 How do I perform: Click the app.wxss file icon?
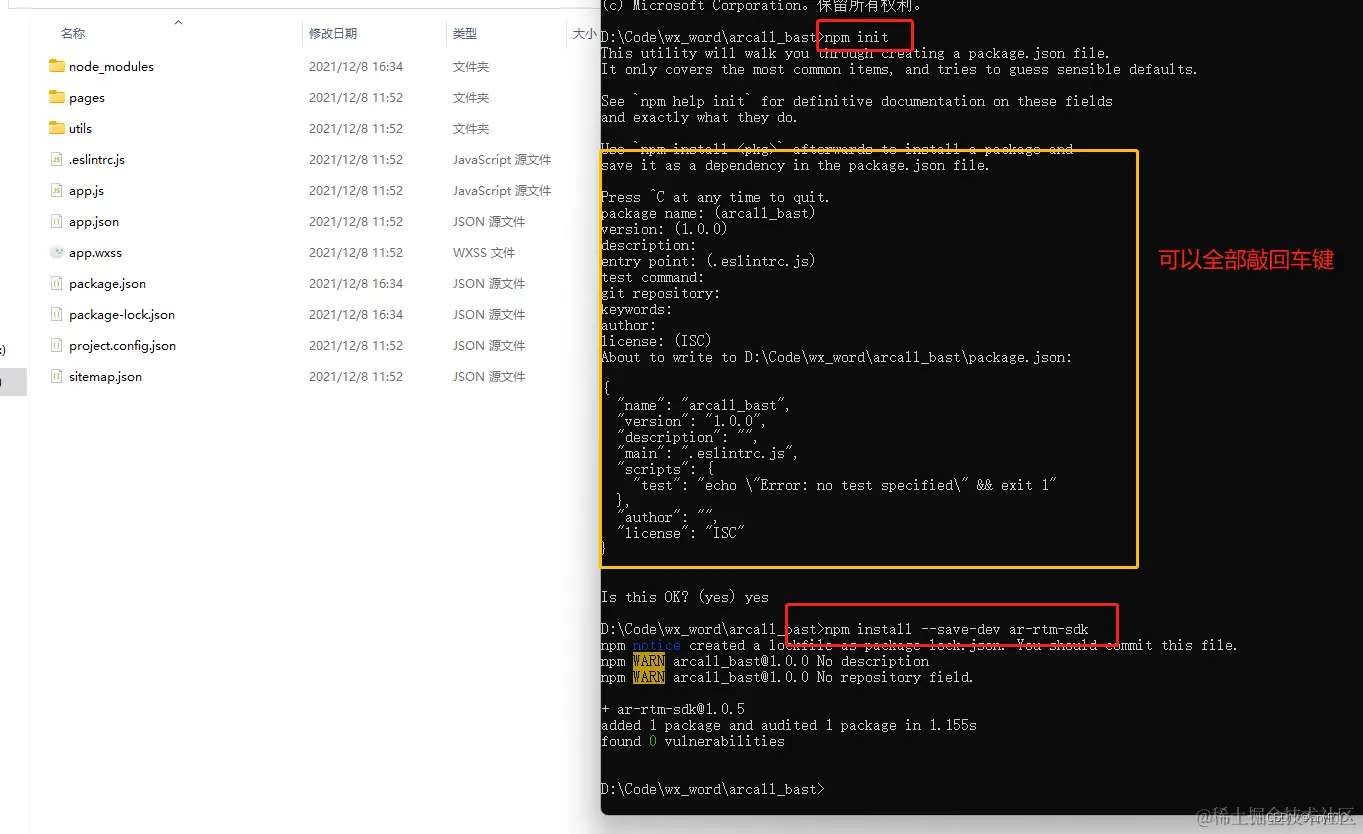coord(57,253)
